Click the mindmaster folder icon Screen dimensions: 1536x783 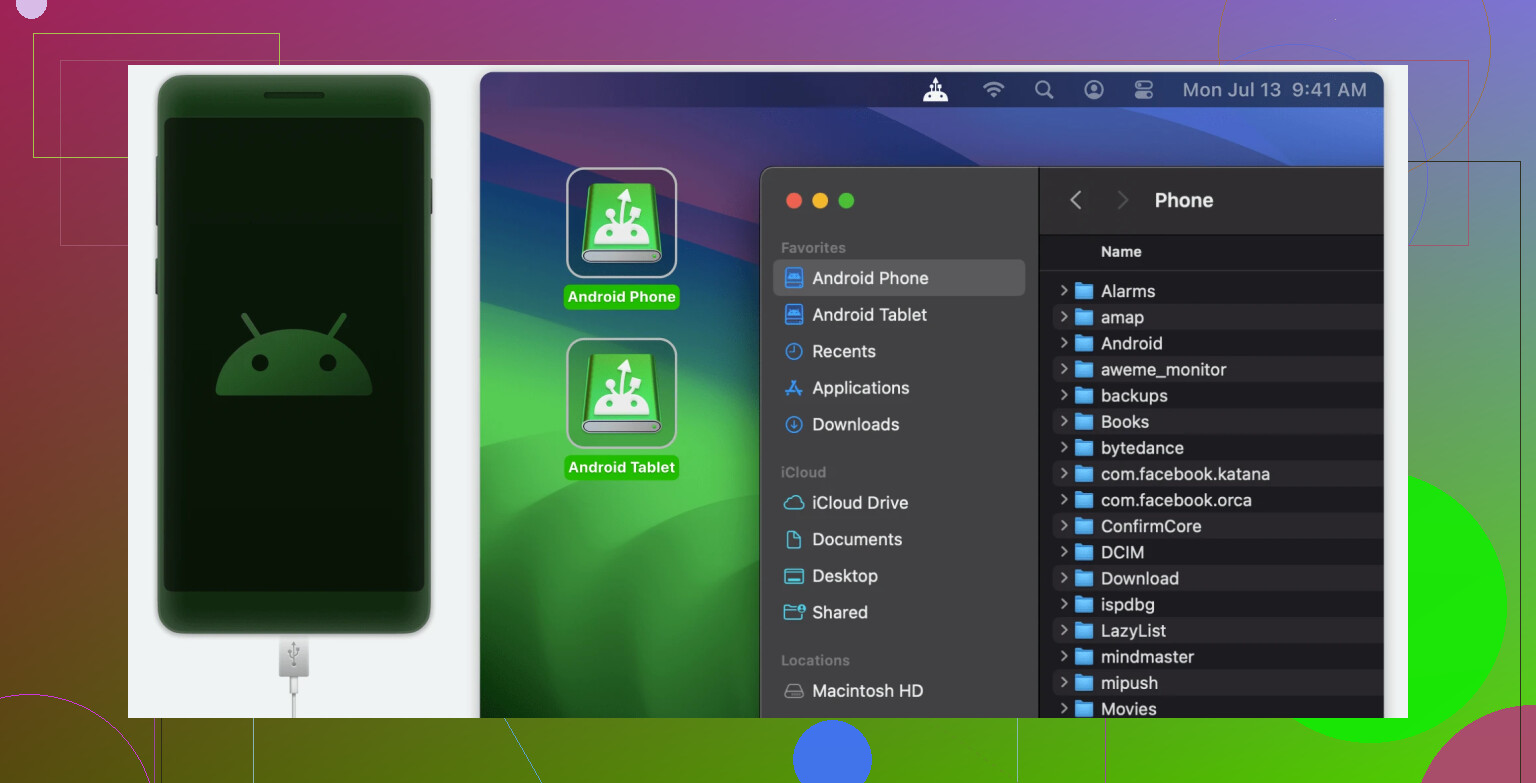click(x=1084, y=657)
